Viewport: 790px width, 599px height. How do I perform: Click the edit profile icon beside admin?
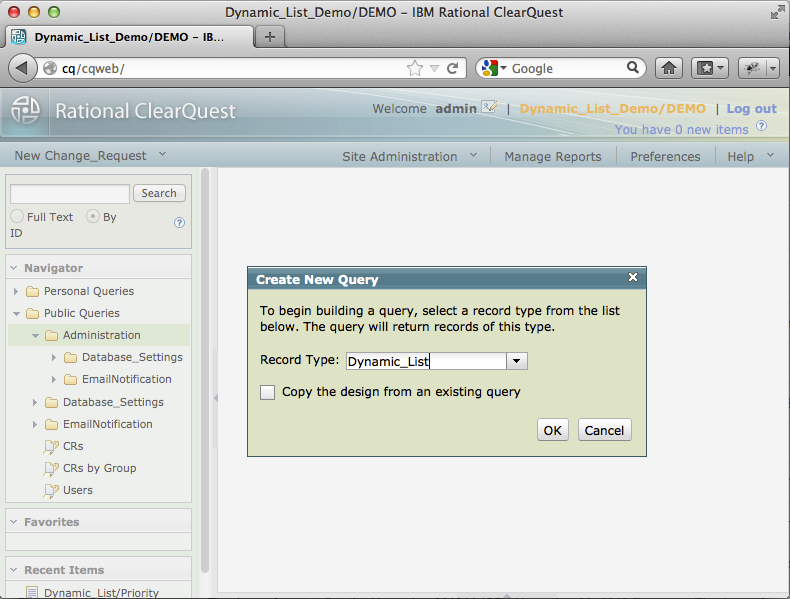[x=489, y=107]
